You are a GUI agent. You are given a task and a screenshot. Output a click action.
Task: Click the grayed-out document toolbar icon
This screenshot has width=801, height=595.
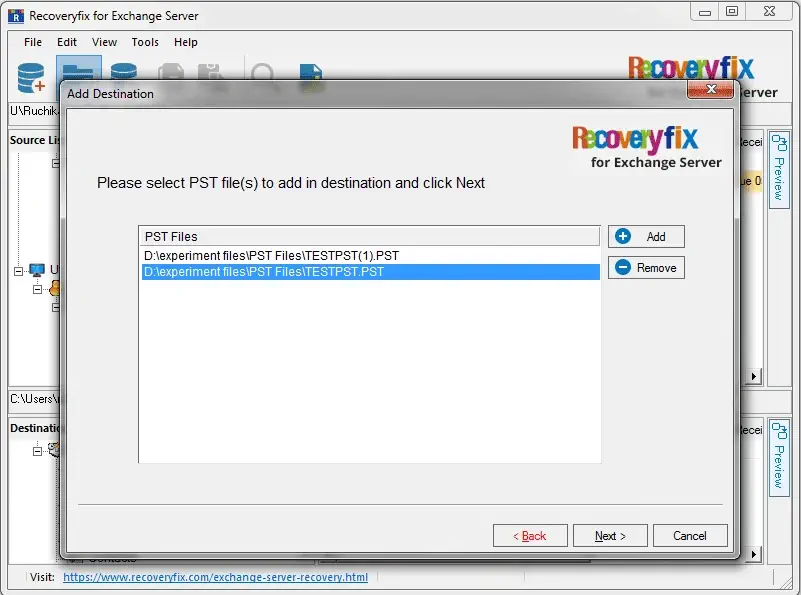click(171, 72)
